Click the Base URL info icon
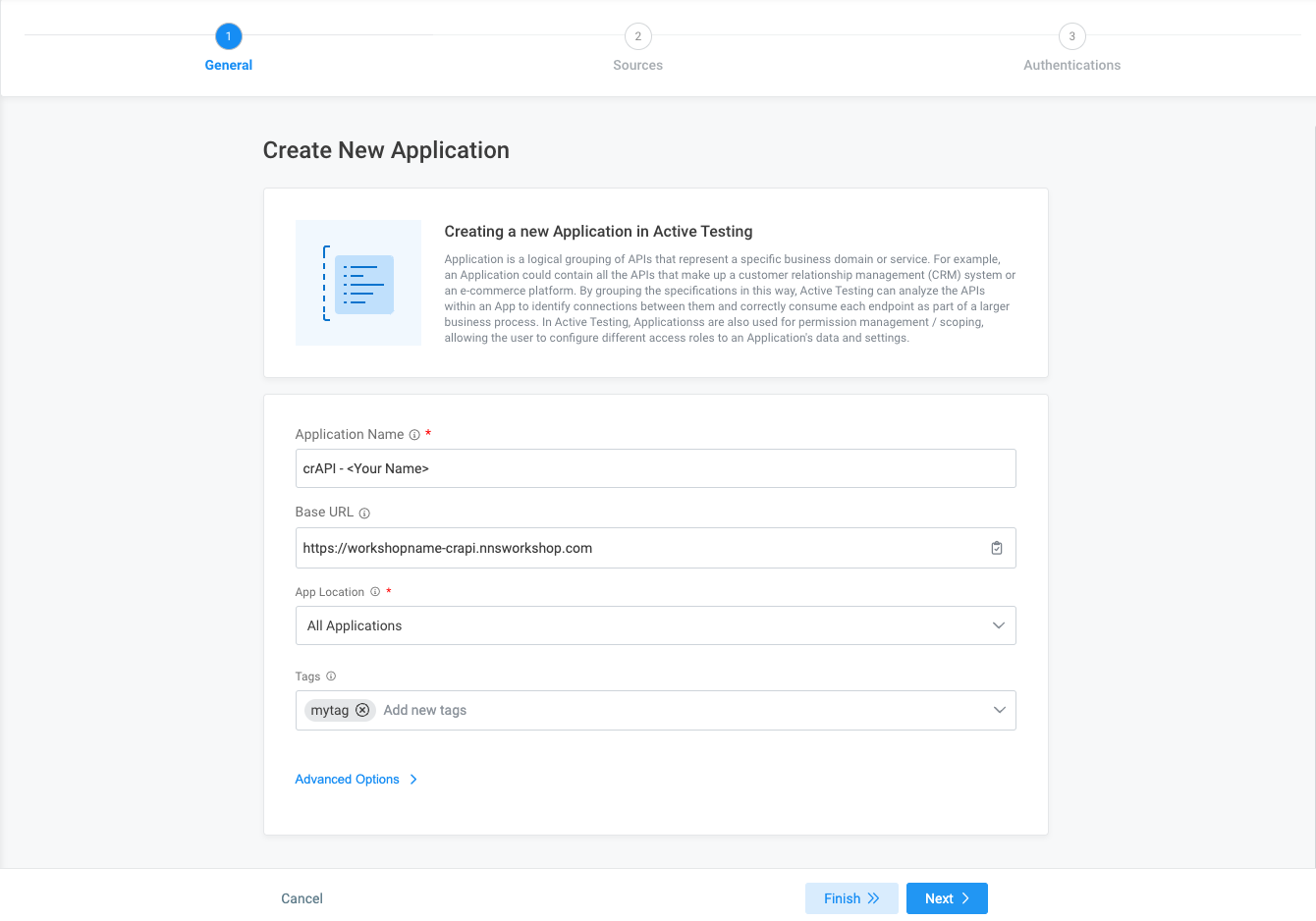The height and width of the screenshot is (921, 1316). click(x=364, y=514)
